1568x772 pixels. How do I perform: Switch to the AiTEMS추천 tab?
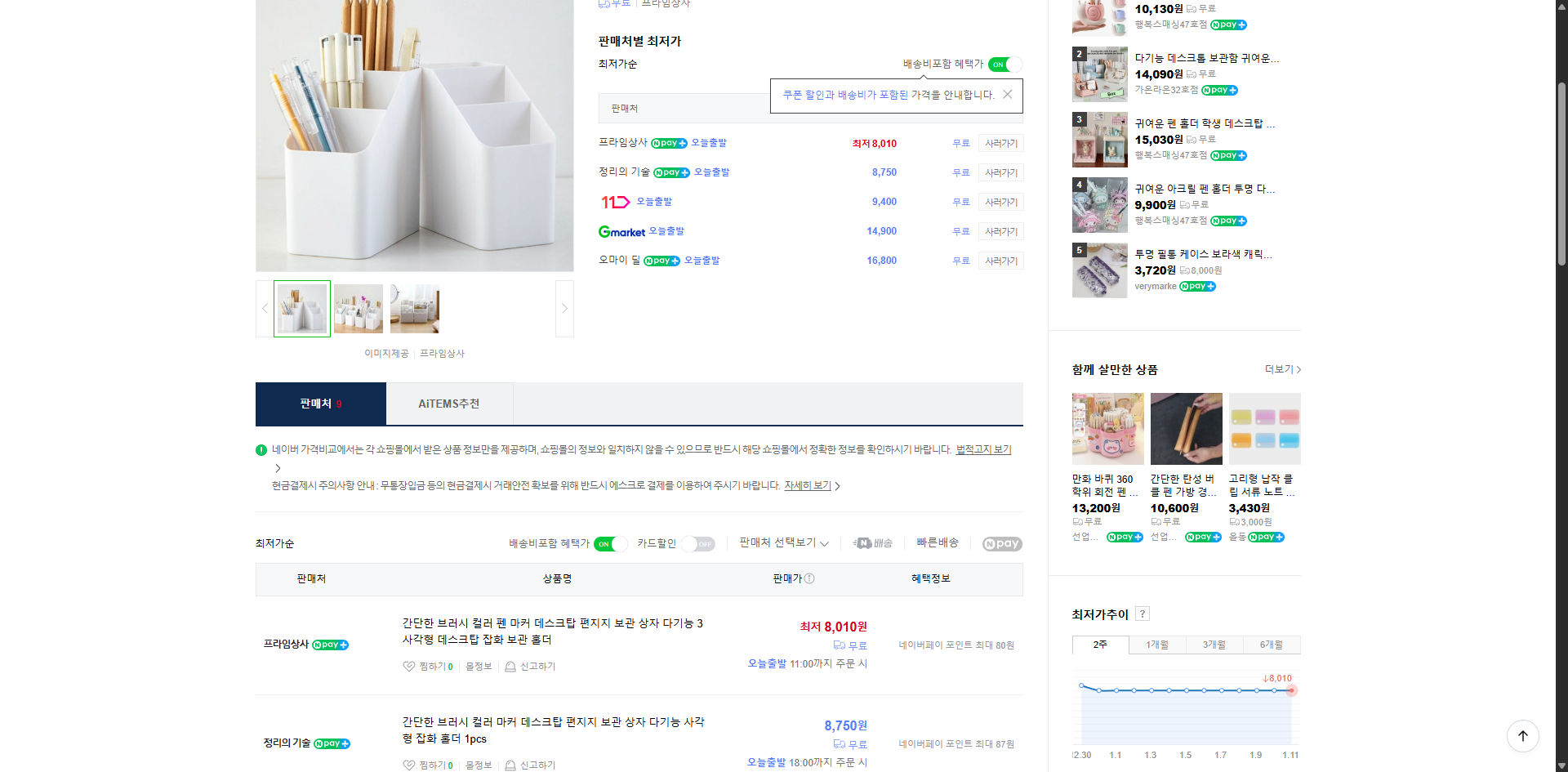[x=448, y=403]
